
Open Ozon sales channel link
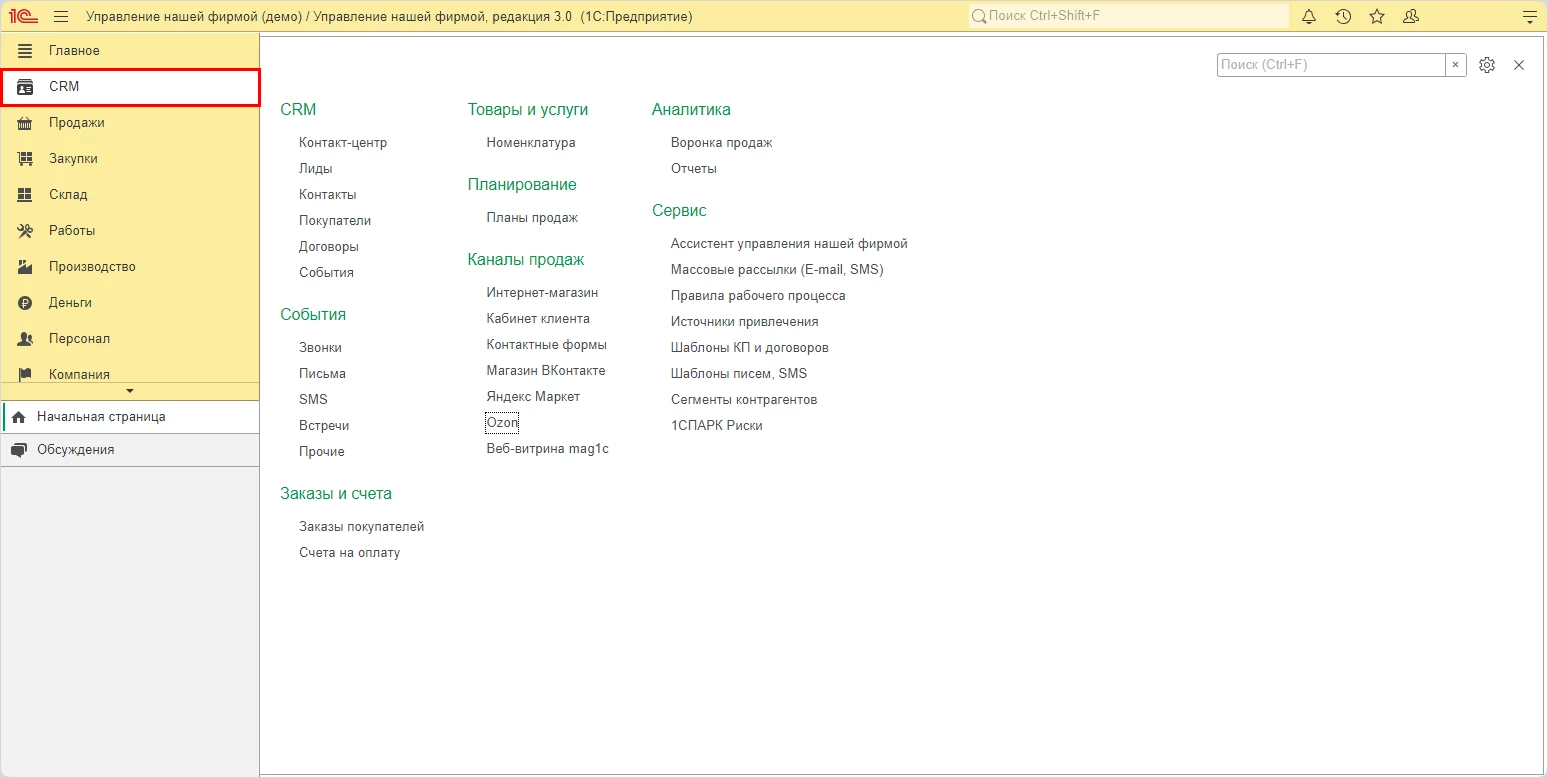click(502, 423)
